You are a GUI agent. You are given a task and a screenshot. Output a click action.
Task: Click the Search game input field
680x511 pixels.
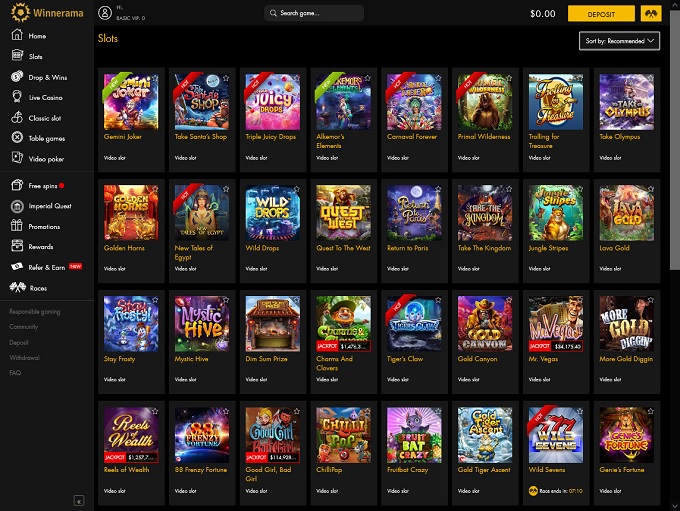[314, 13]
